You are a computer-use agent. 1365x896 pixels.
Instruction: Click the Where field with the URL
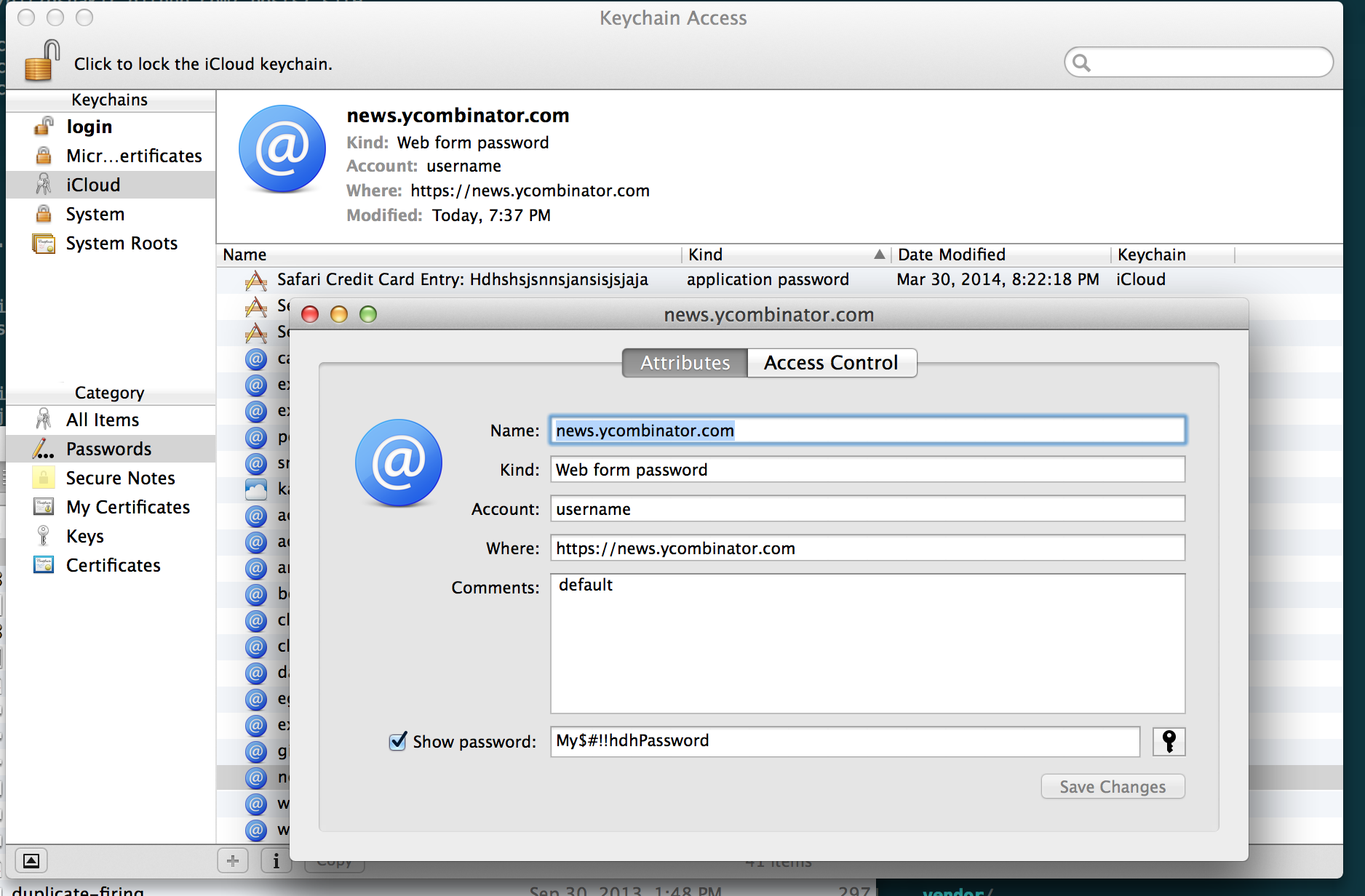(x=867, y=548)
